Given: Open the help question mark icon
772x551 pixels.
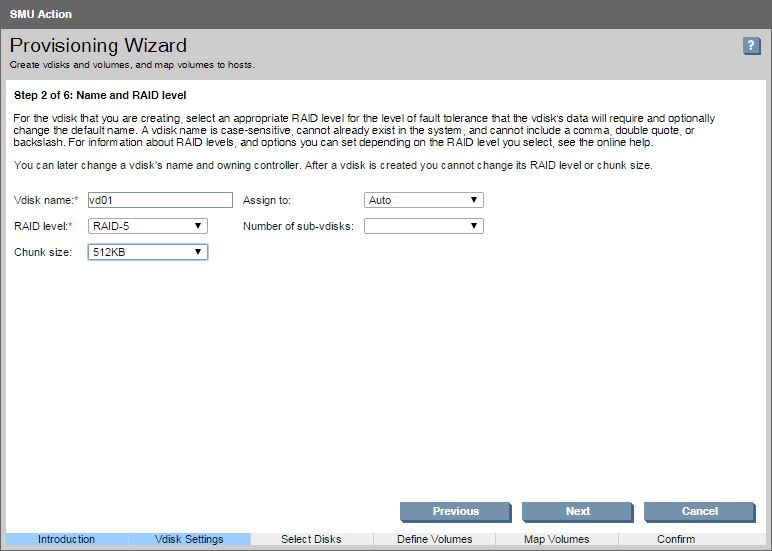Looking at the screenshot, I should coord(752,46).
